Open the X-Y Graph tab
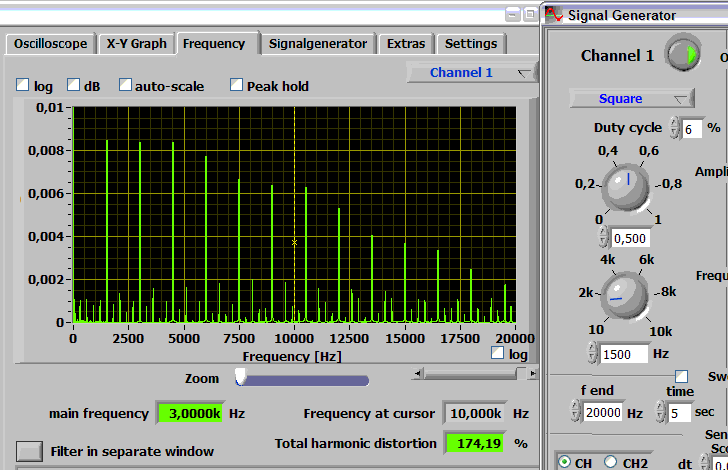Viewport: 728px width, 470px height. [136, 44]
